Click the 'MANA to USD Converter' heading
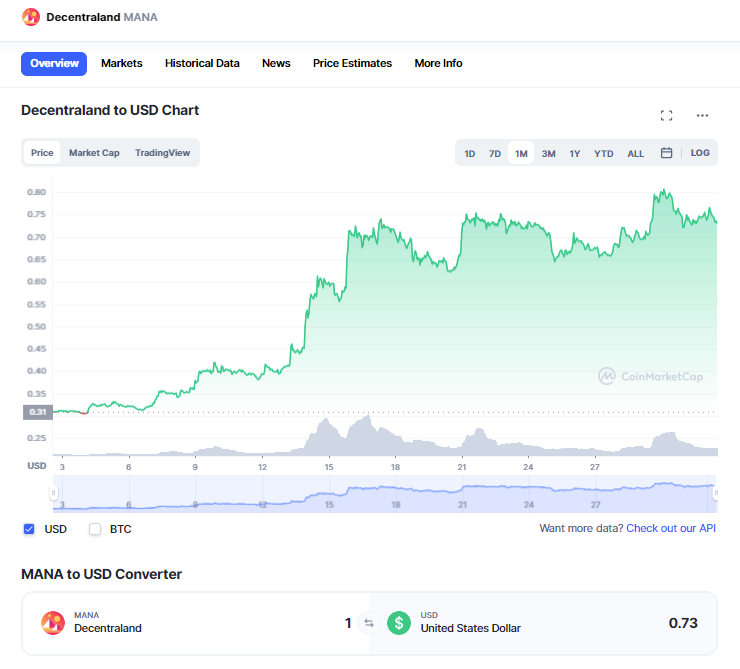The width and height of the screenshot is (740, 669). coord(101,574)
